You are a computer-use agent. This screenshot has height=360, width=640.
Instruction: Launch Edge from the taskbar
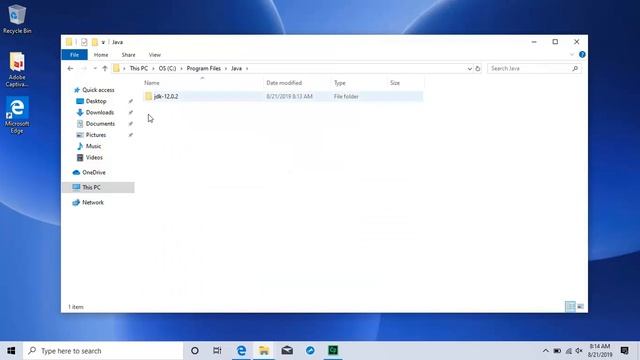[x=241, y=351]
